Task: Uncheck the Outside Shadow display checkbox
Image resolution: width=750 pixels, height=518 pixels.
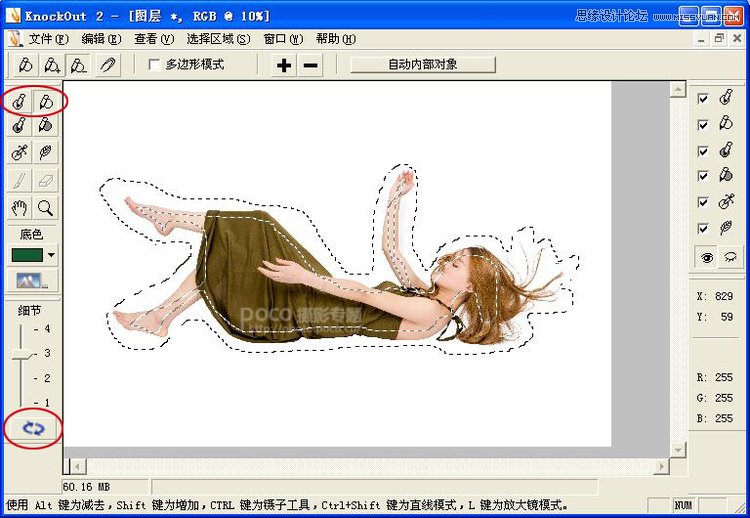Action: click(703, 176)
